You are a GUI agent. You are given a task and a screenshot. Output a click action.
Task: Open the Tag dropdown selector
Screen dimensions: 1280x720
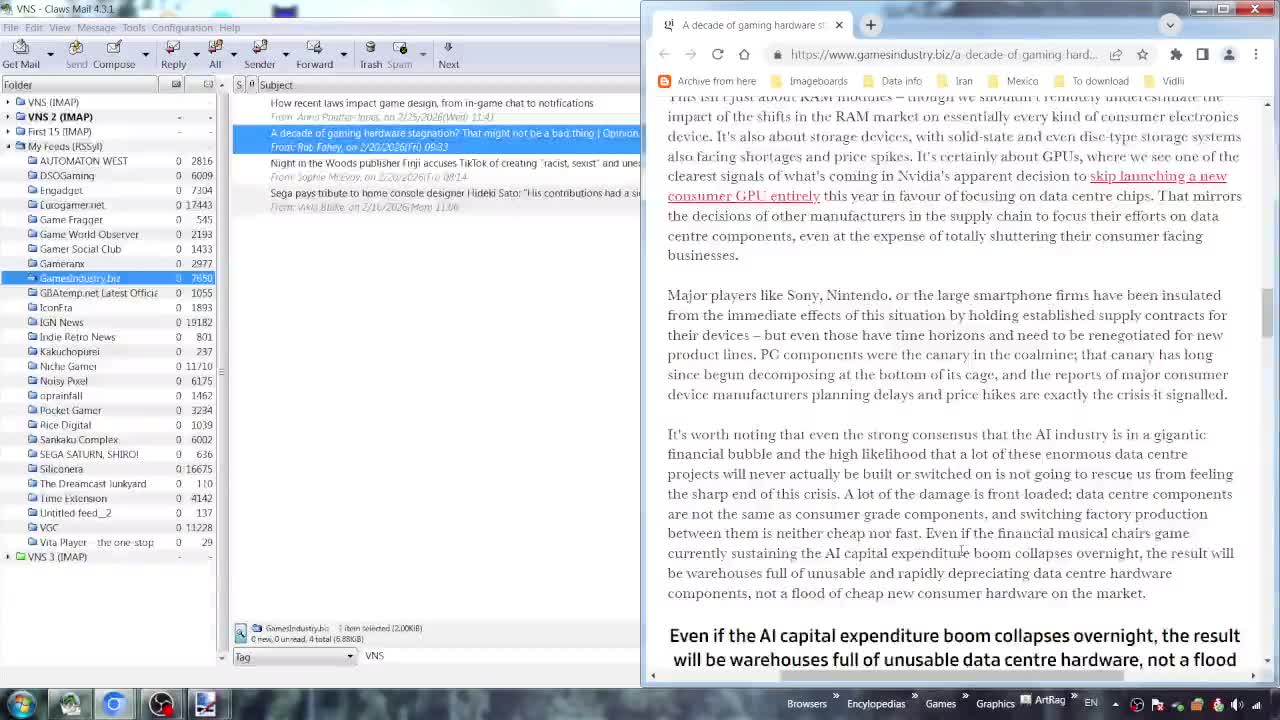coord(294,656)
